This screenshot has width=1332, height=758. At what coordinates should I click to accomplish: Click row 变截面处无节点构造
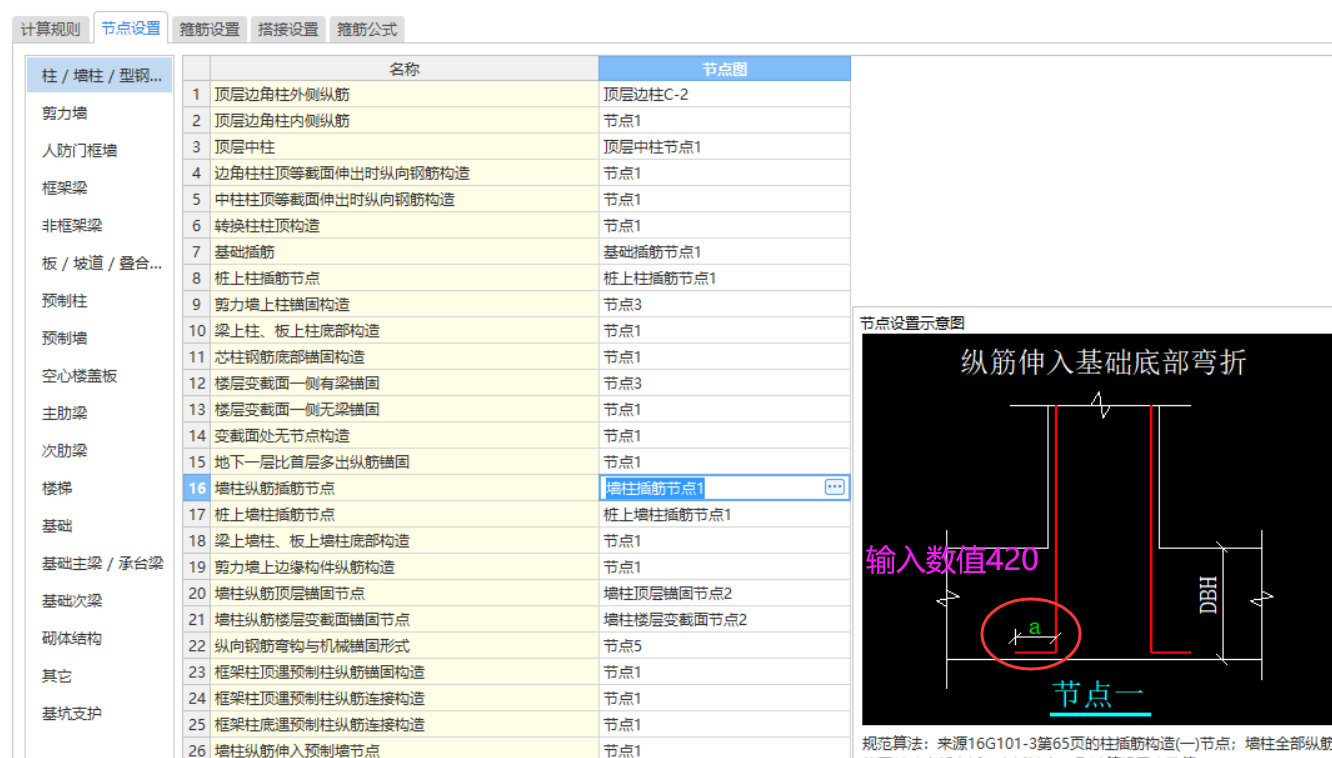point(404,436)
